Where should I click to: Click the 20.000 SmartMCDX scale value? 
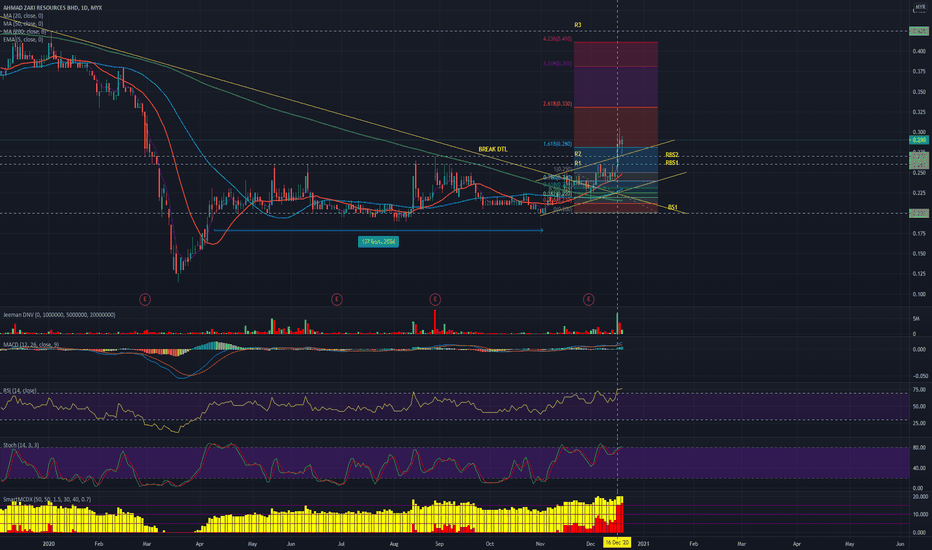(x=920, y=497)
